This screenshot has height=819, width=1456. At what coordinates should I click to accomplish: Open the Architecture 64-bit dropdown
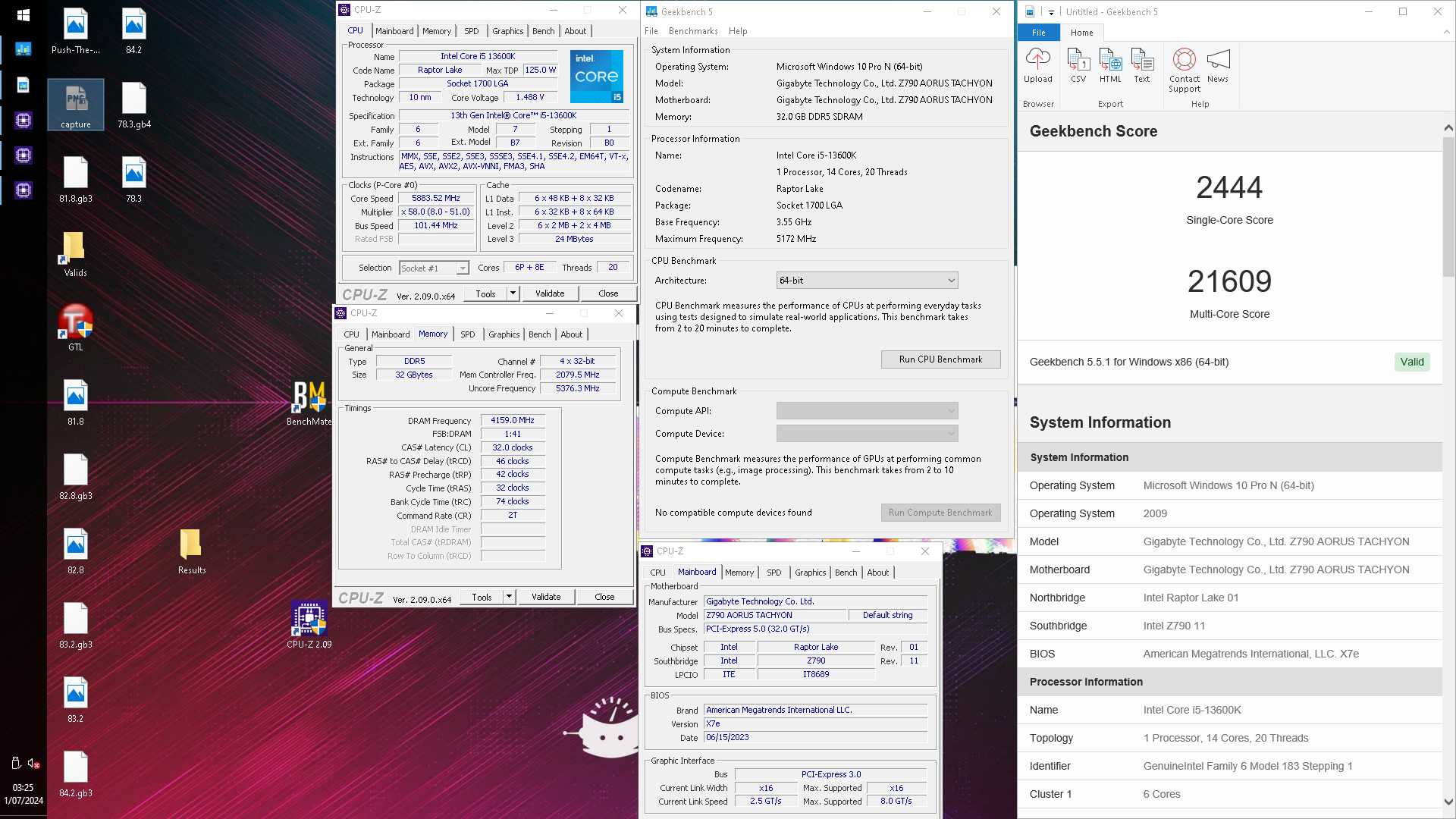tap(867, 281)
